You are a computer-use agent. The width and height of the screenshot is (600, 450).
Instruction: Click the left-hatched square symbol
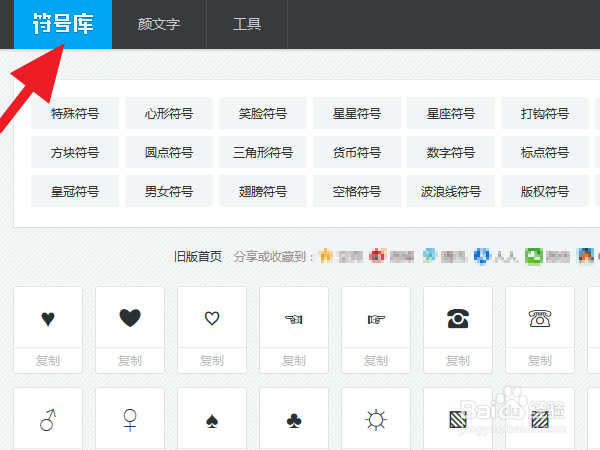458,420
